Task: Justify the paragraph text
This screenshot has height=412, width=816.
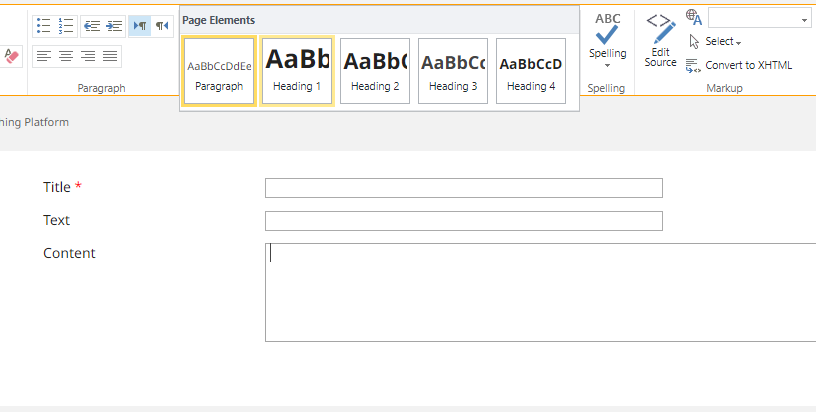Action: coord(110,56)
